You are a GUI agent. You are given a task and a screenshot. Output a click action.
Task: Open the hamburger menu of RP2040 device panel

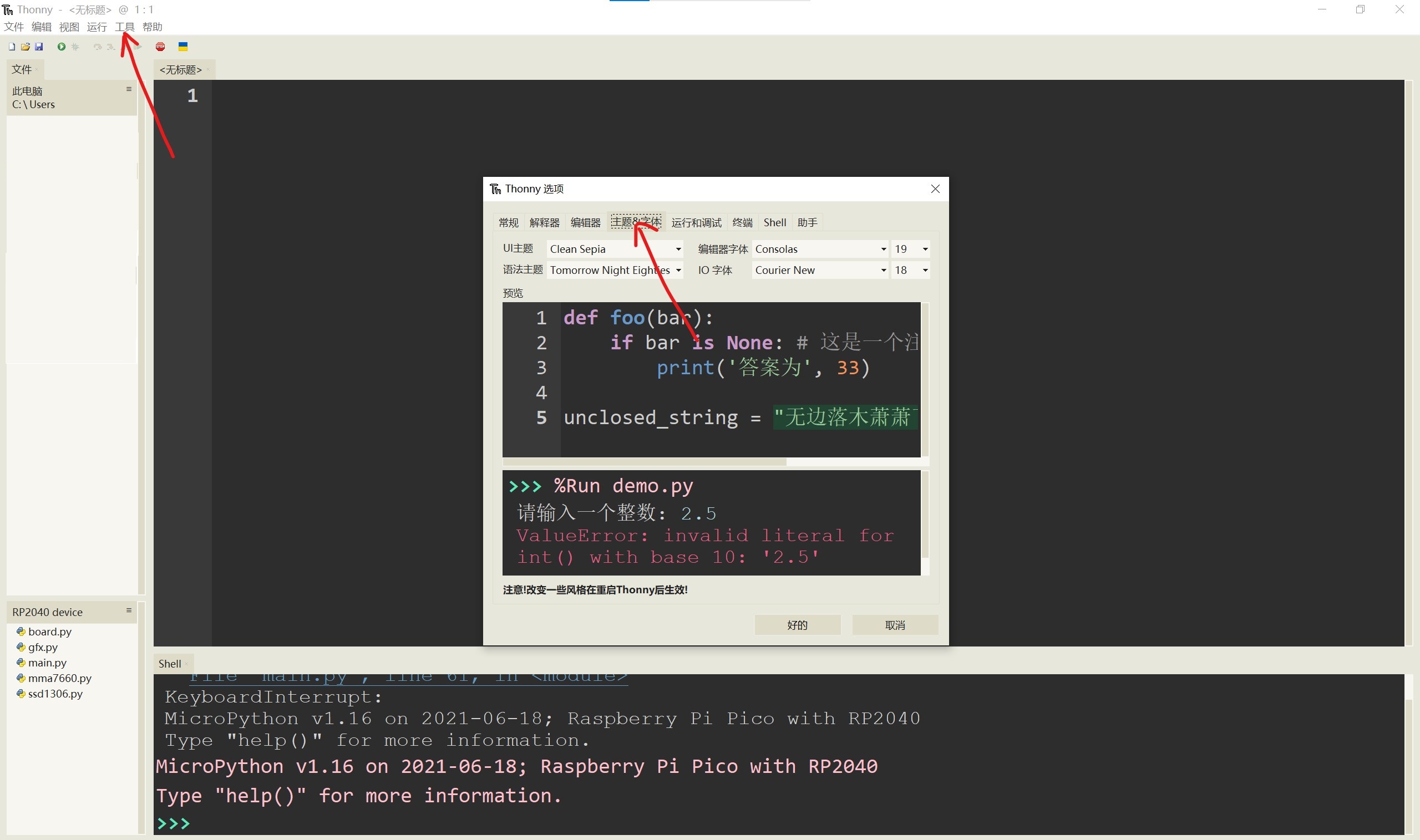129,610
